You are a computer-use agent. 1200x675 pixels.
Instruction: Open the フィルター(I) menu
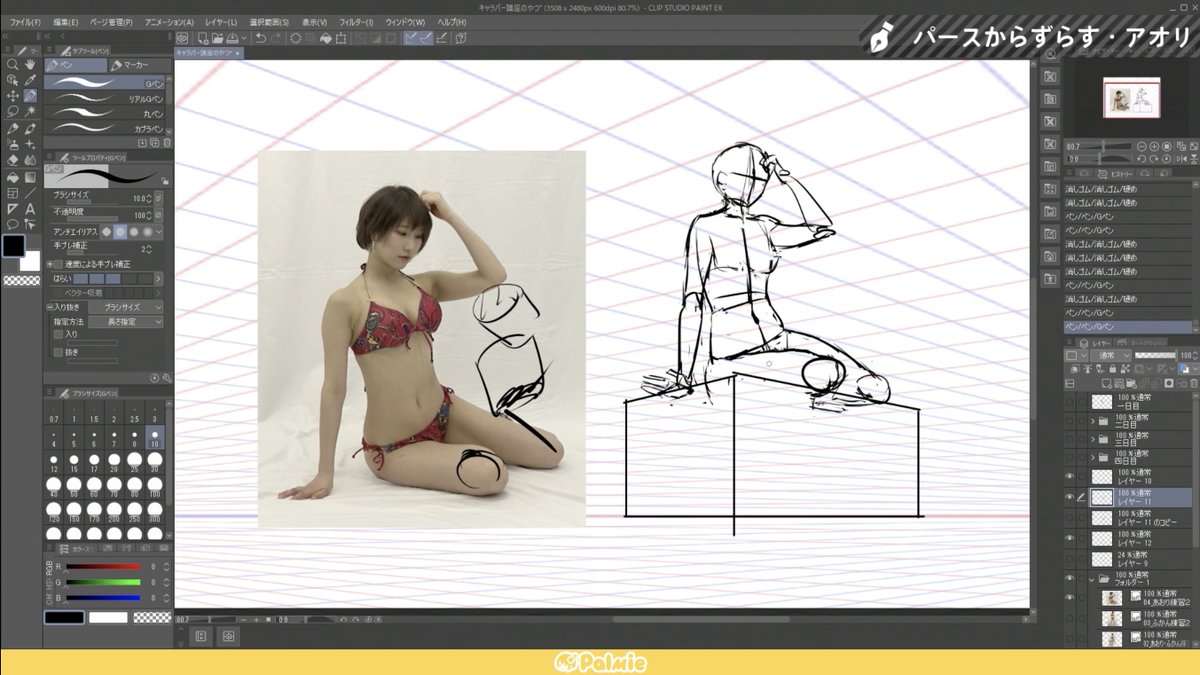355,22
